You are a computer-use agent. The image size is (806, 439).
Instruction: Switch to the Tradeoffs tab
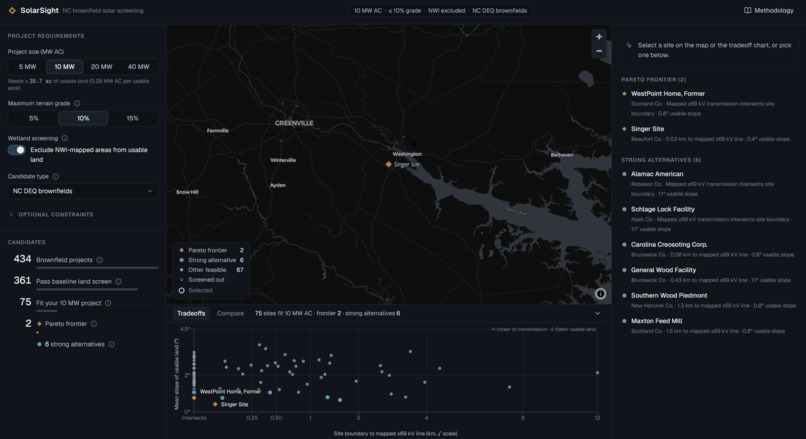point(191,313)
